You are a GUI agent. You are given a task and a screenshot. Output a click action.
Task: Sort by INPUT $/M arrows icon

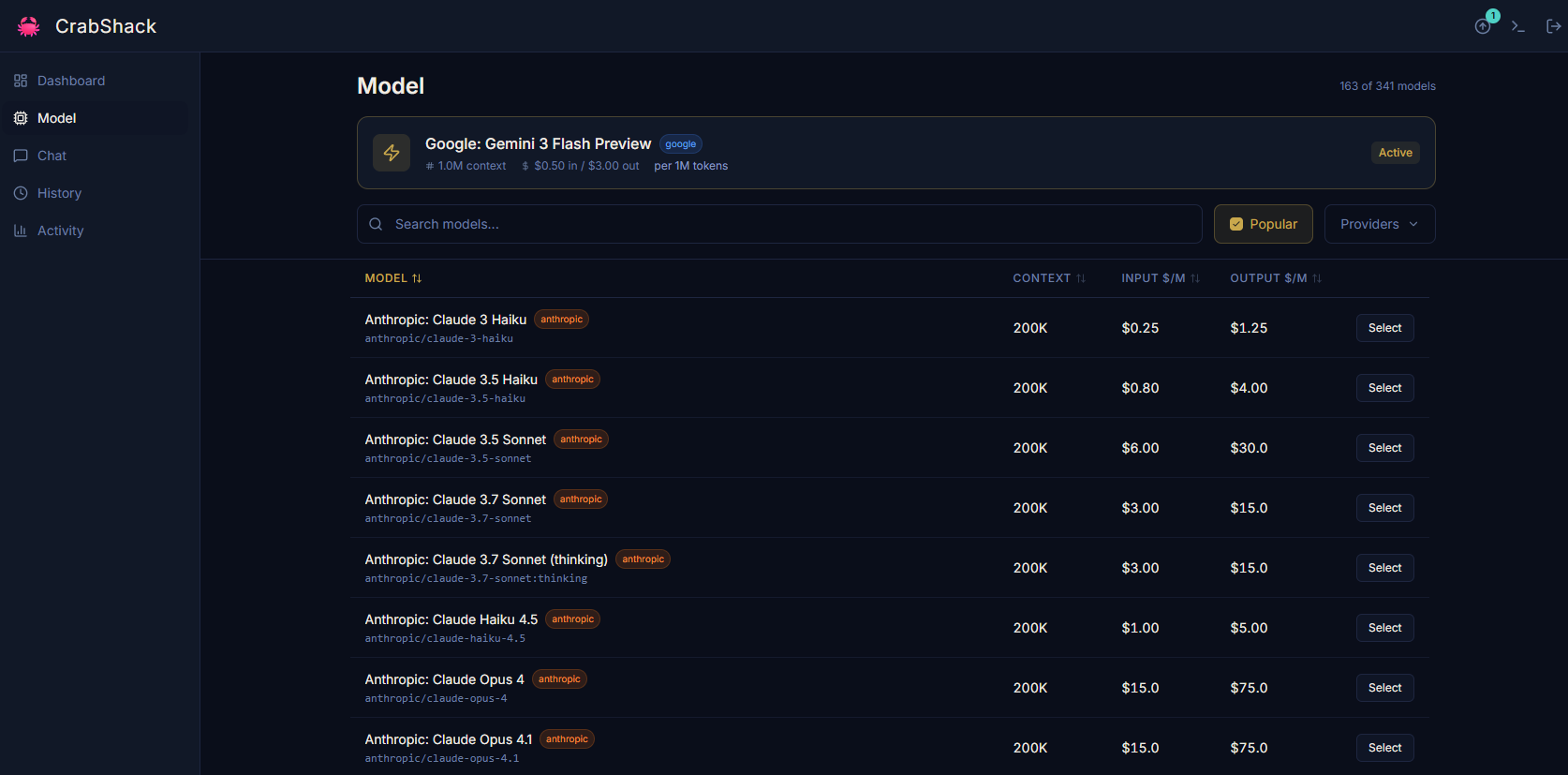click(x=1195, y=278)
